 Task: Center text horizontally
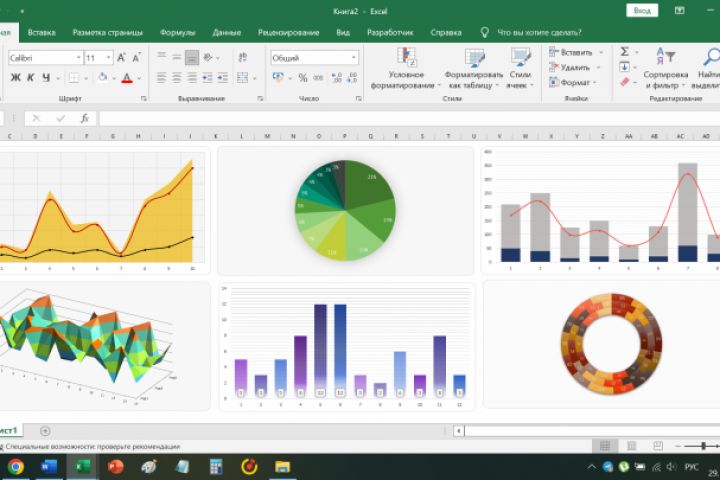coord(177,78)
